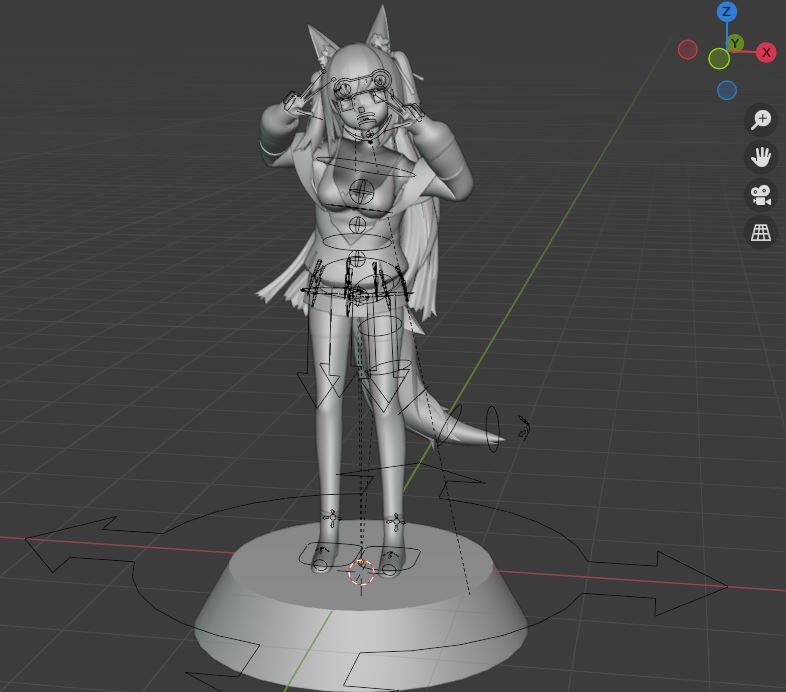This screenshot has height=692, width=786.
Task: Click the negative X axis gizmo circle
Action: coord(688,50)
